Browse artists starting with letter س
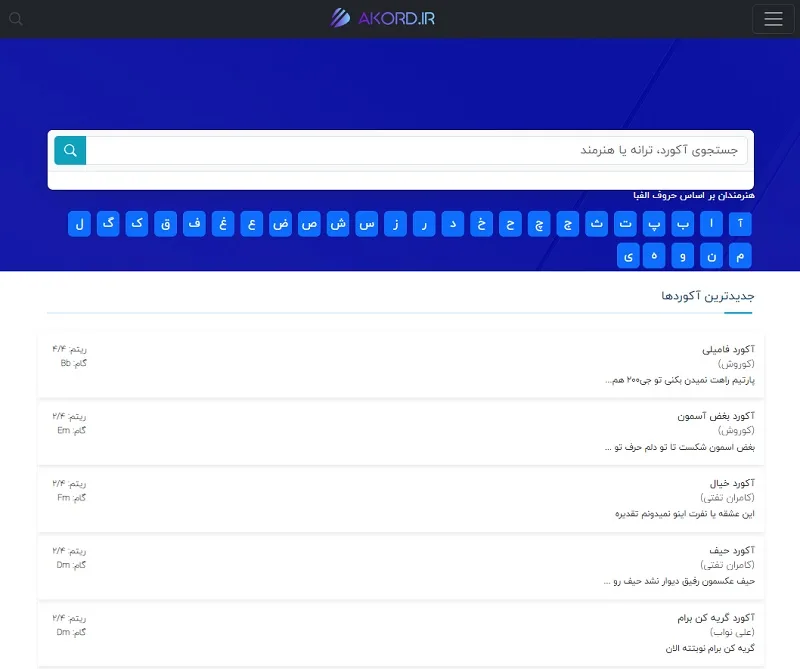Viewport: 800px width, 669px height. pos(366,224)
